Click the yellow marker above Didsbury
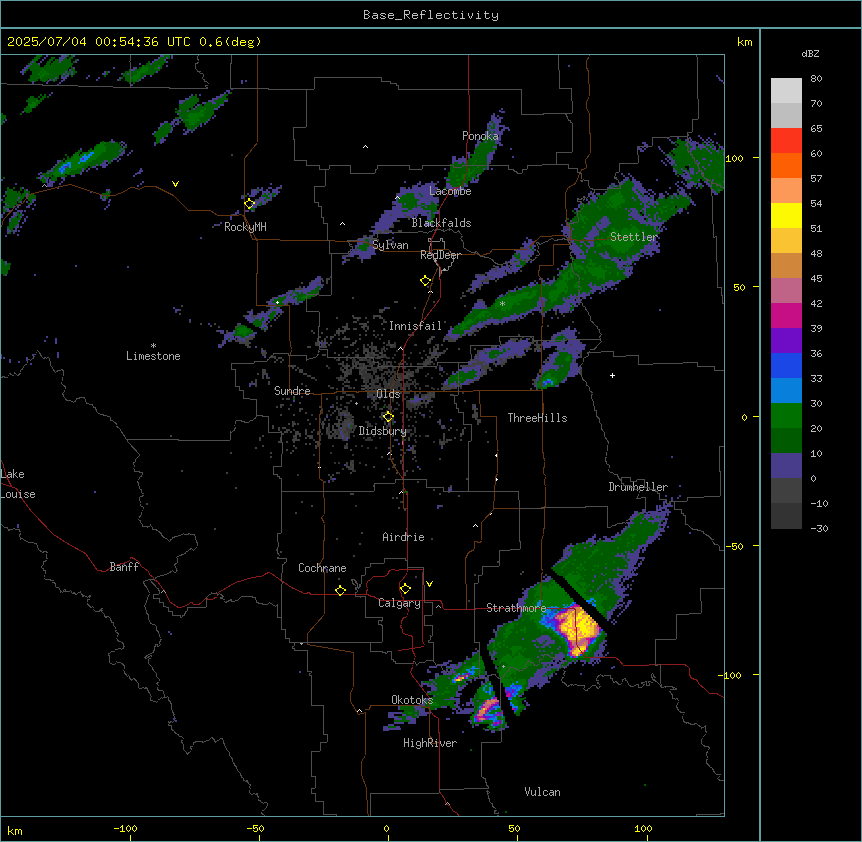The width and height of the screenshot is (862, 842). [388, 416]
